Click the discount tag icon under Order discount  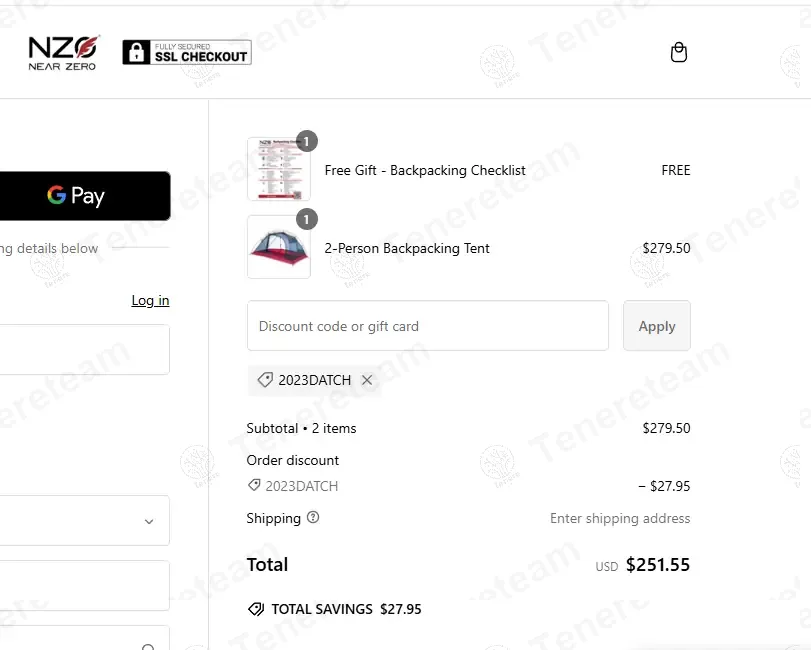pos(254,486)
